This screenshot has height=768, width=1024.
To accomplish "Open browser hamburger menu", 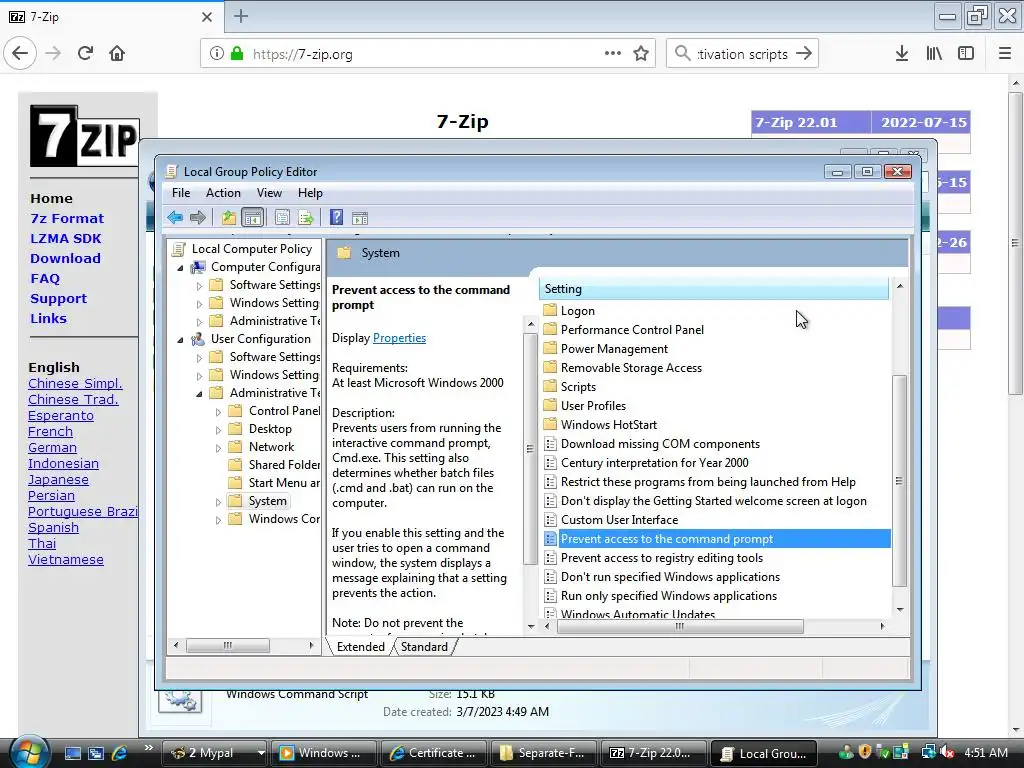I will point(1004,54).
